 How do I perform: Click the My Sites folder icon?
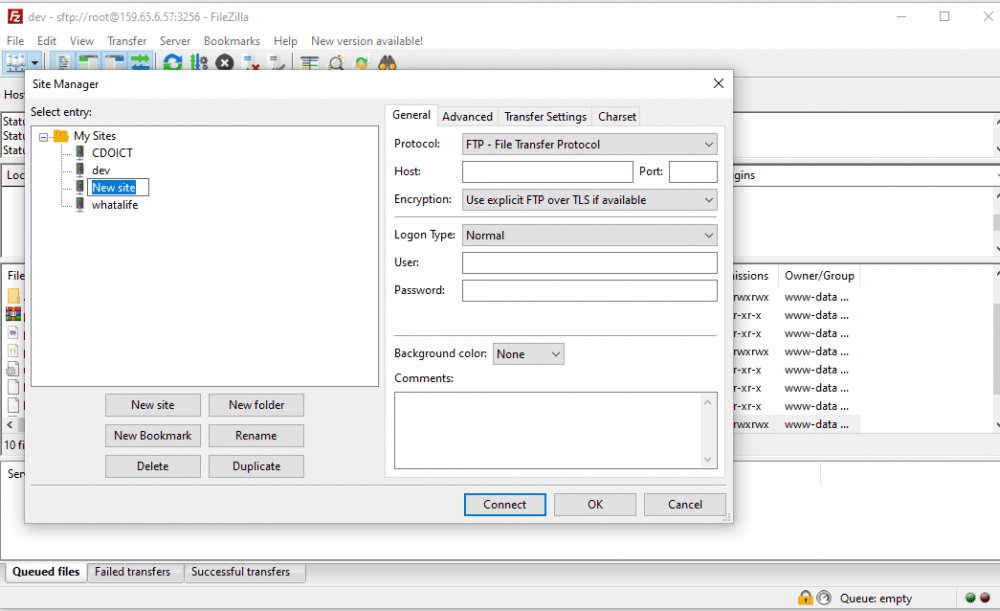click(x=61, y=136)
